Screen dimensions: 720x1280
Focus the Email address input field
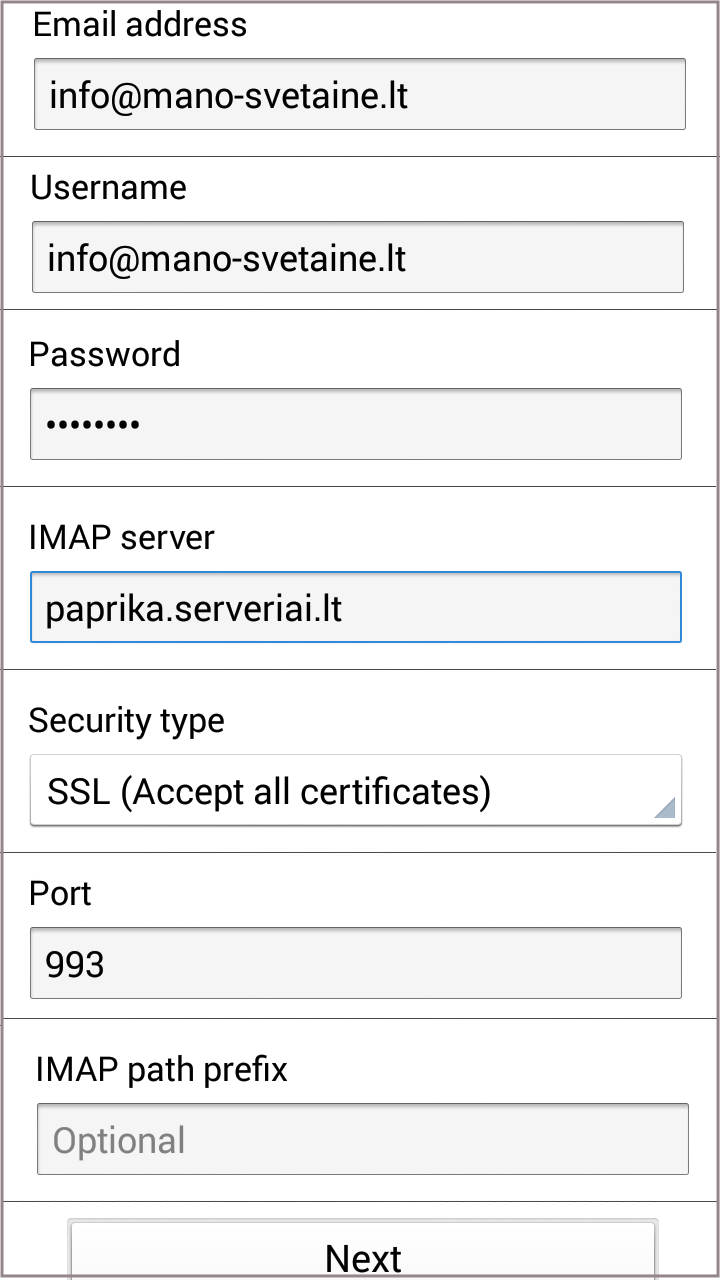tap(359, 94)
